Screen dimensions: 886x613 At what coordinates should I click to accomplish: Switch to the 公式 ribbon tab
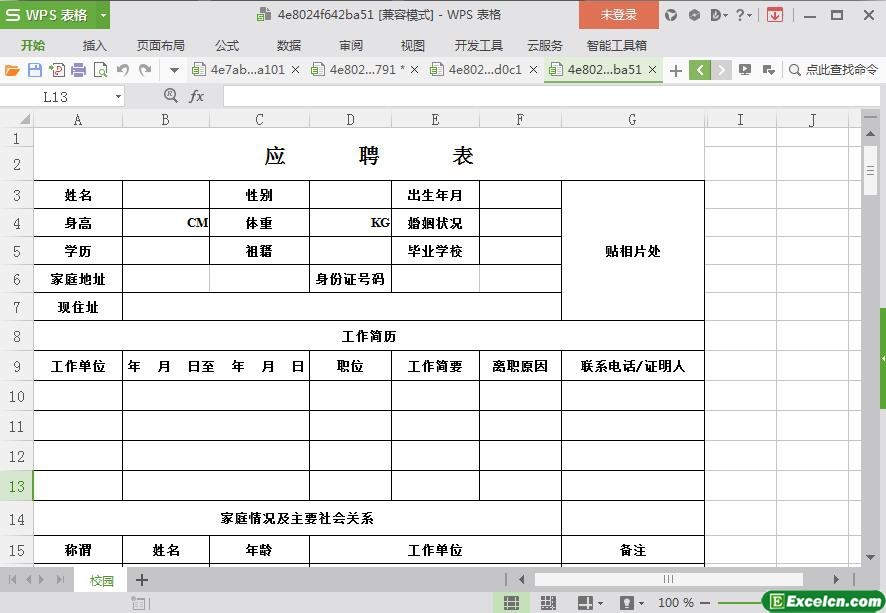(x=227, y=45)
